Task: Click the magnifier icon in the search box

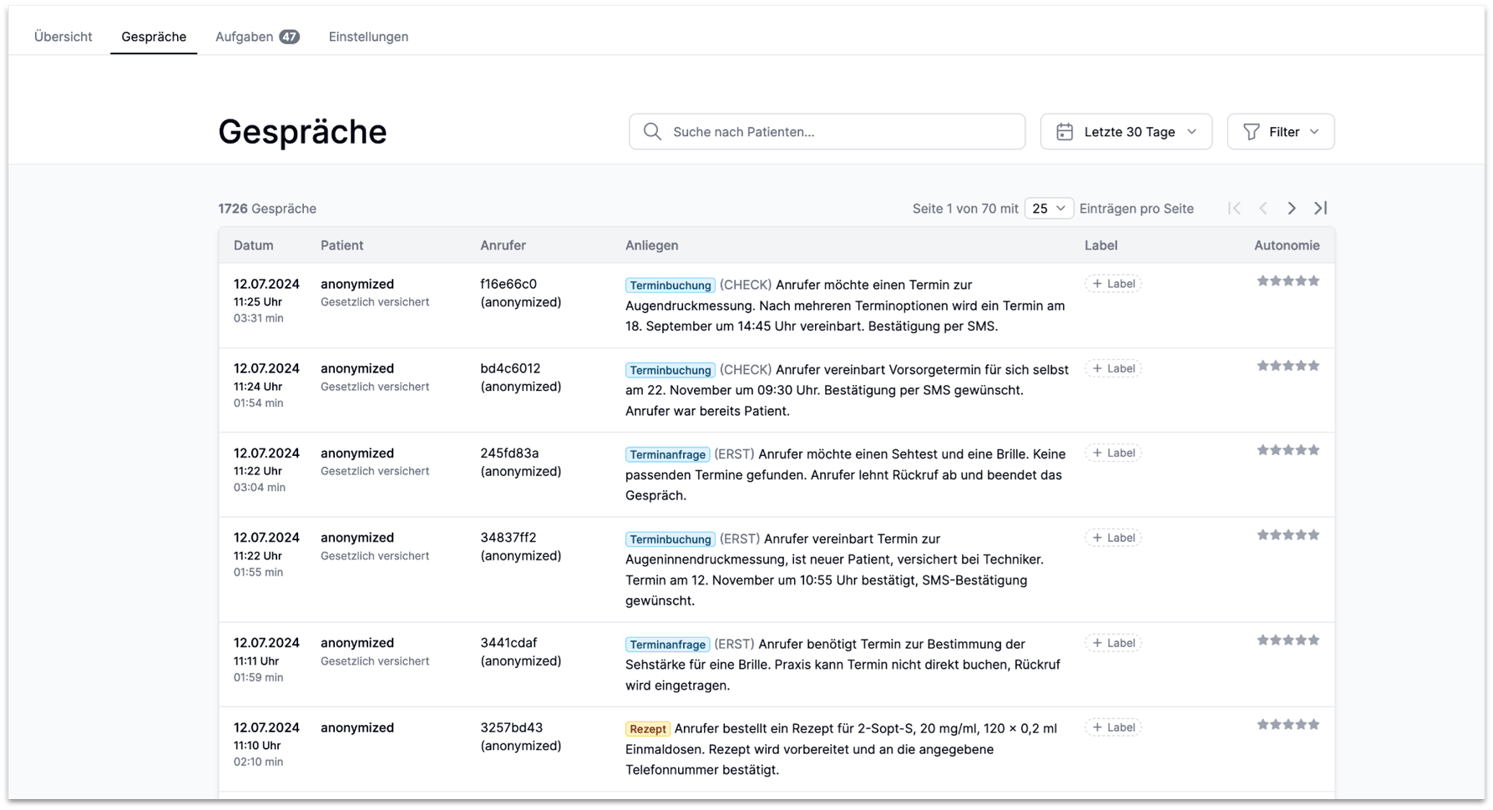Action: [x=652, y=131]
